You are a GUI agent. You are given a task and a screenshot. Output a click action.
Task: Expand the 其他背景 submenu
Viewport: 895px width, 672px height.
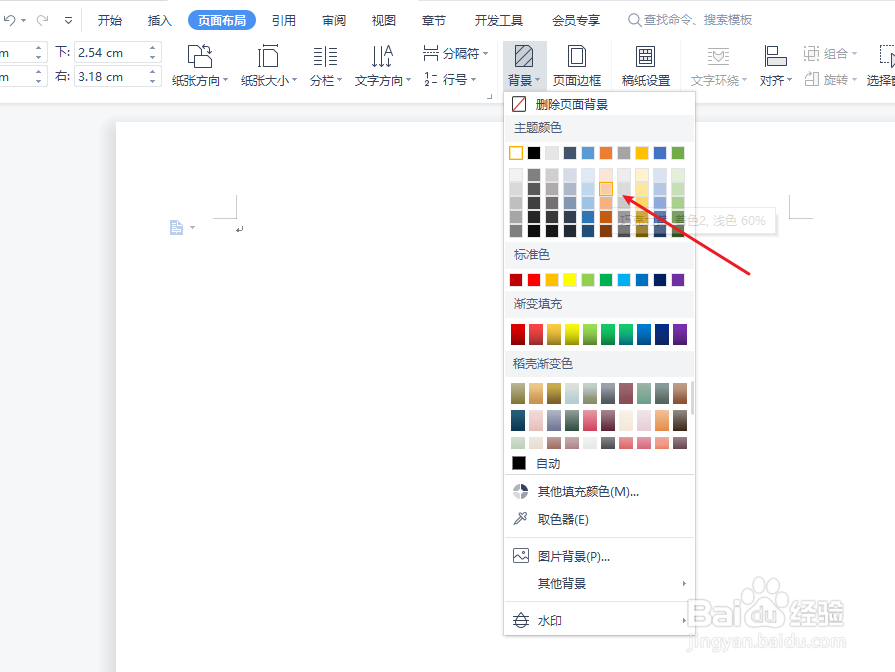[x=599, y=584]
